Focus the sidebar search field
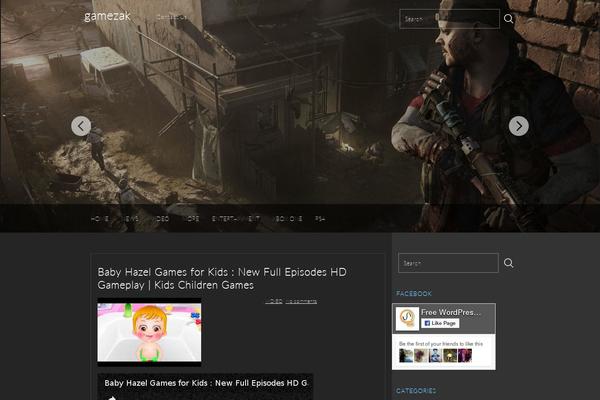 [x=447, y=263]
